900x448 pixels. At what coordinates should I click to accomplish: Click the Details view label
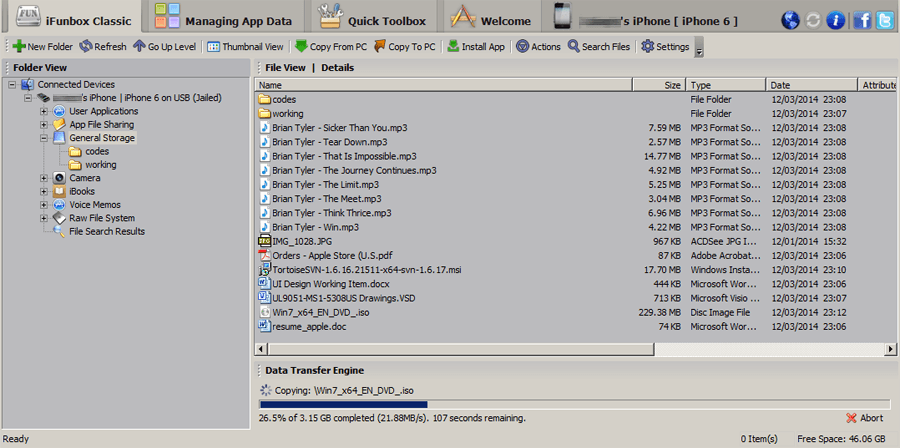338,68
